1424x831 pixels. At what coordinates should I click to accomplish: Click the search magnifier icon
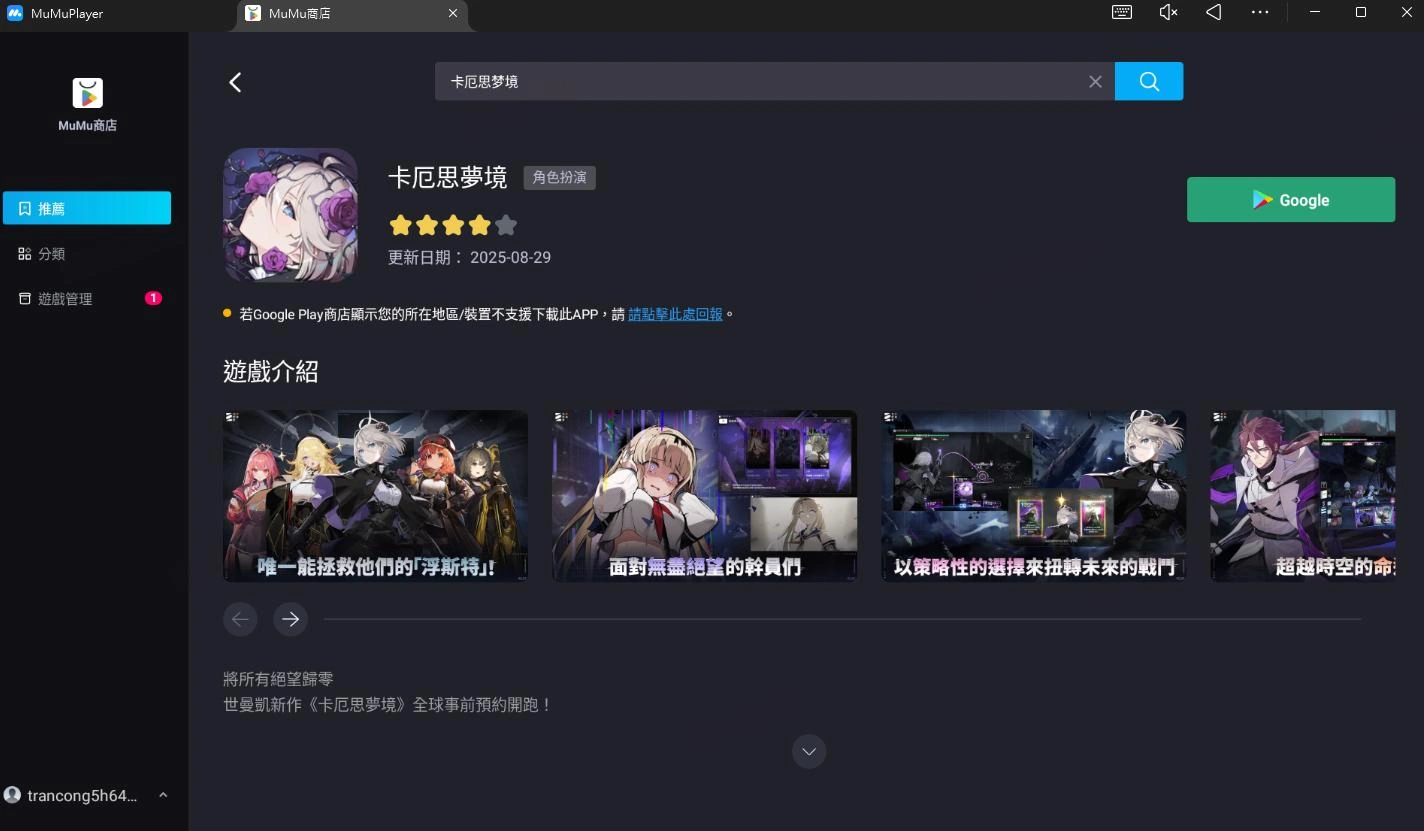1148,81
